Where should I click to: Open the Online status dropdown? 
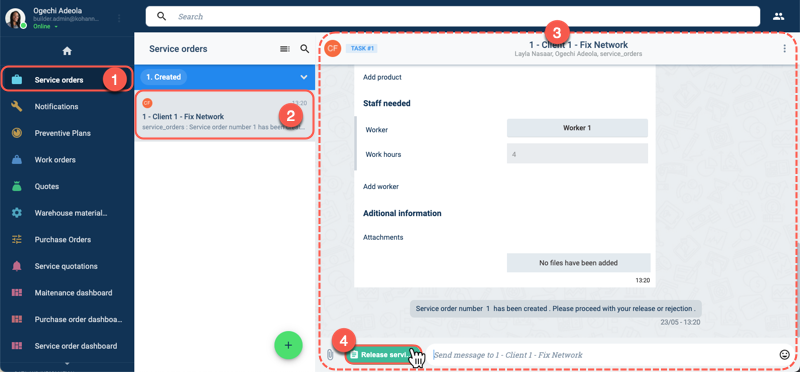point(45,26)
